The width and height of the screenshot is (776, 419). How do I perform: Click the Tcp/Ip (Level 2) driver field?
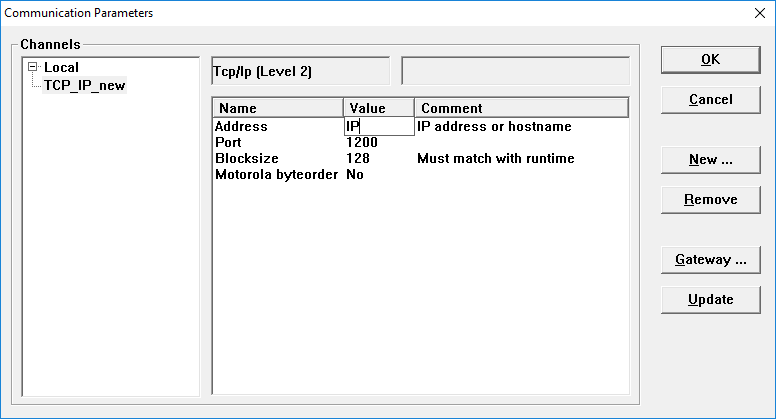300,71
